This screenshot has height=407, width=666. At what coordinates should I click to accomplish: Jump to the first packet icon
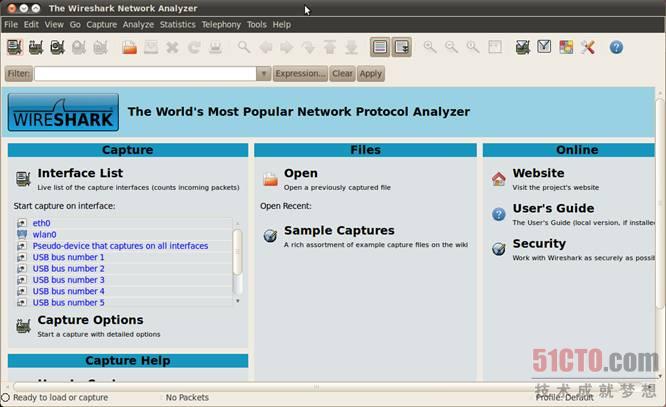(x=330, y=47)
